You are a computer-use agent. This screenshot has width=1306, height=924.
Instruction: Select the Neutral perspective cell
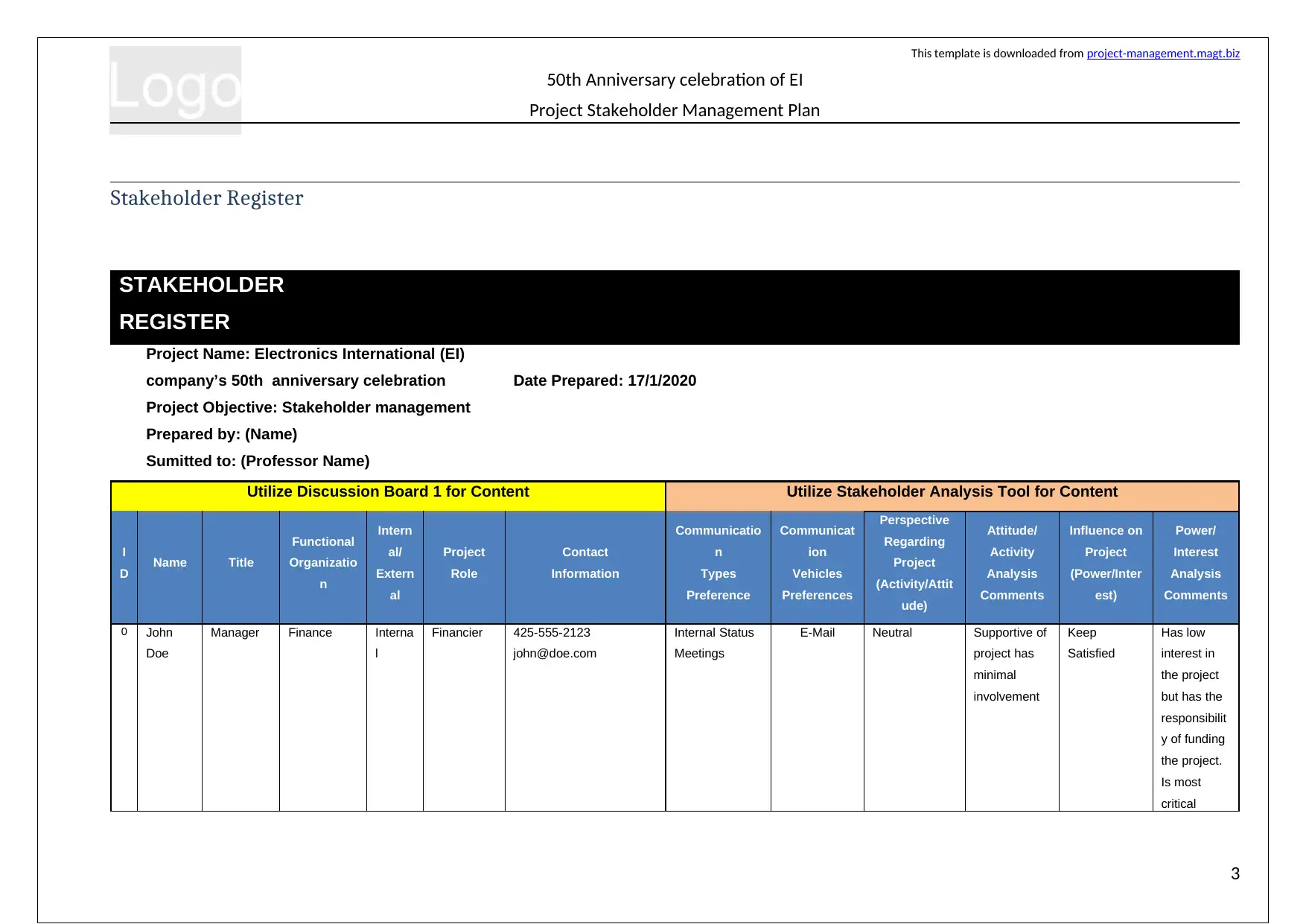pos(914,717)
